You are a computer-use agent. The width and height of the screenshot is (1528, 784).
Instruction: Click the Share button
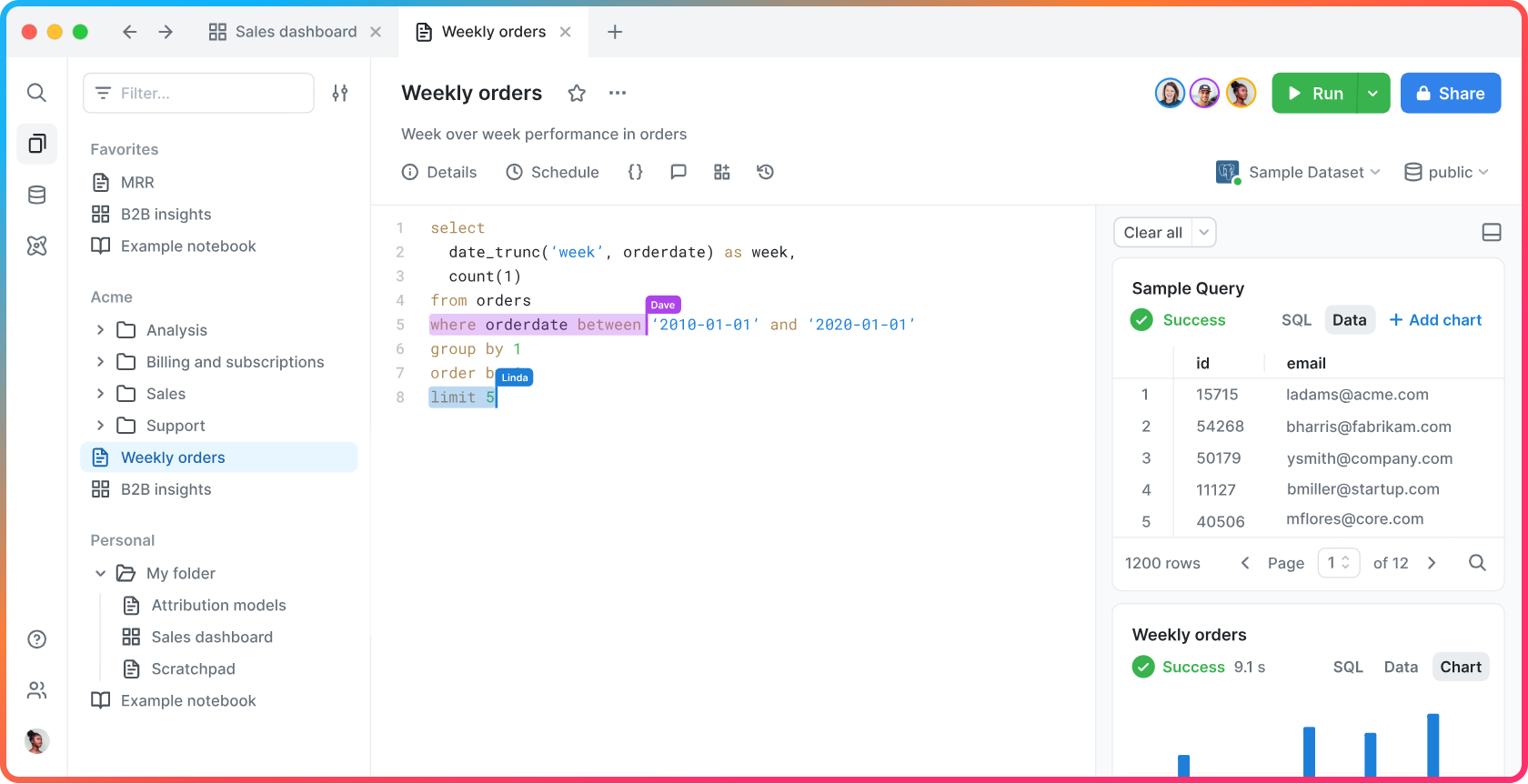[1451, 93]
